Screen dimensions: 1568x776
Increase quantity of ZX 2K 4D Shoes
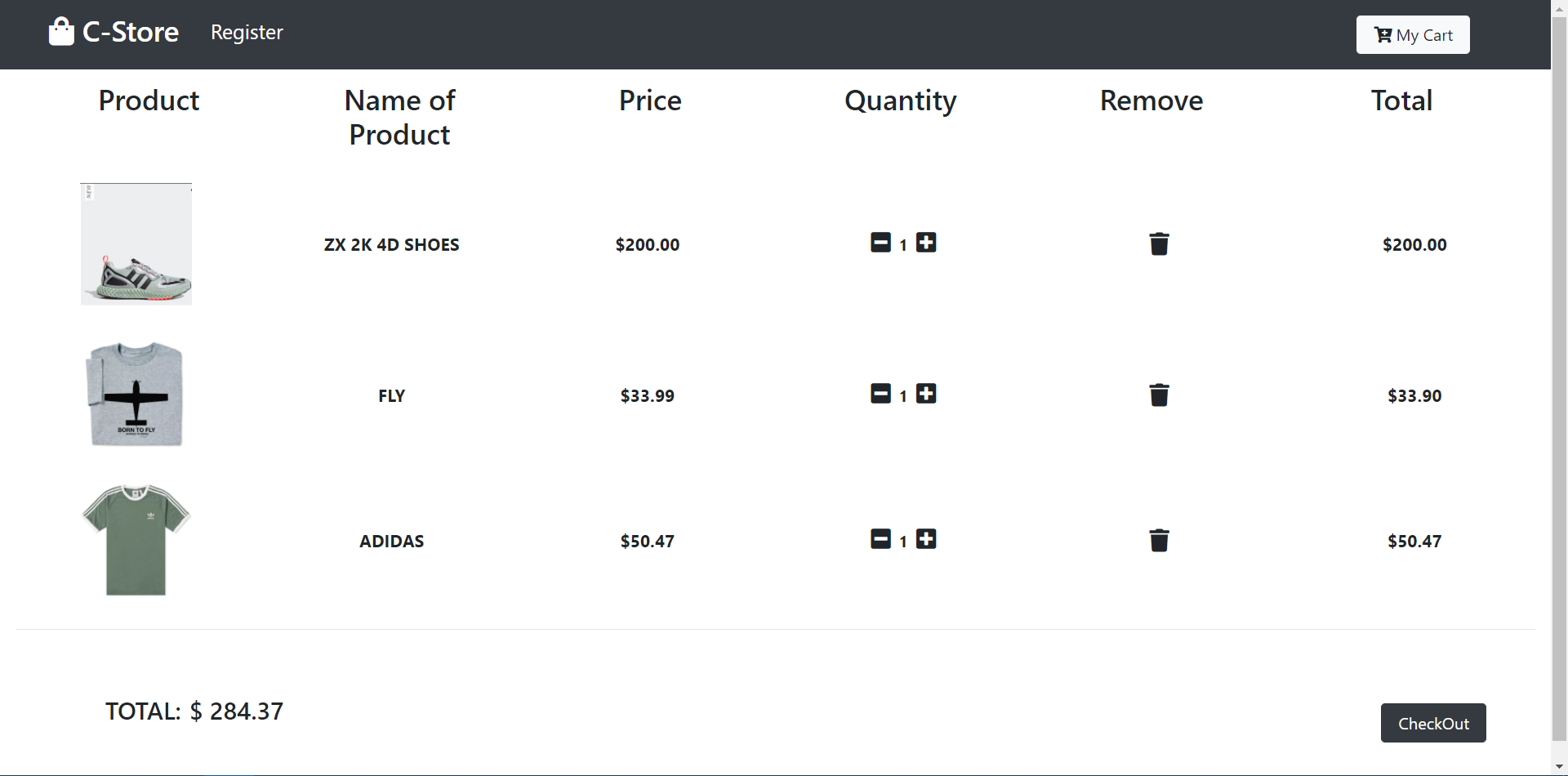pyautogui.click(x=926, y=243)
